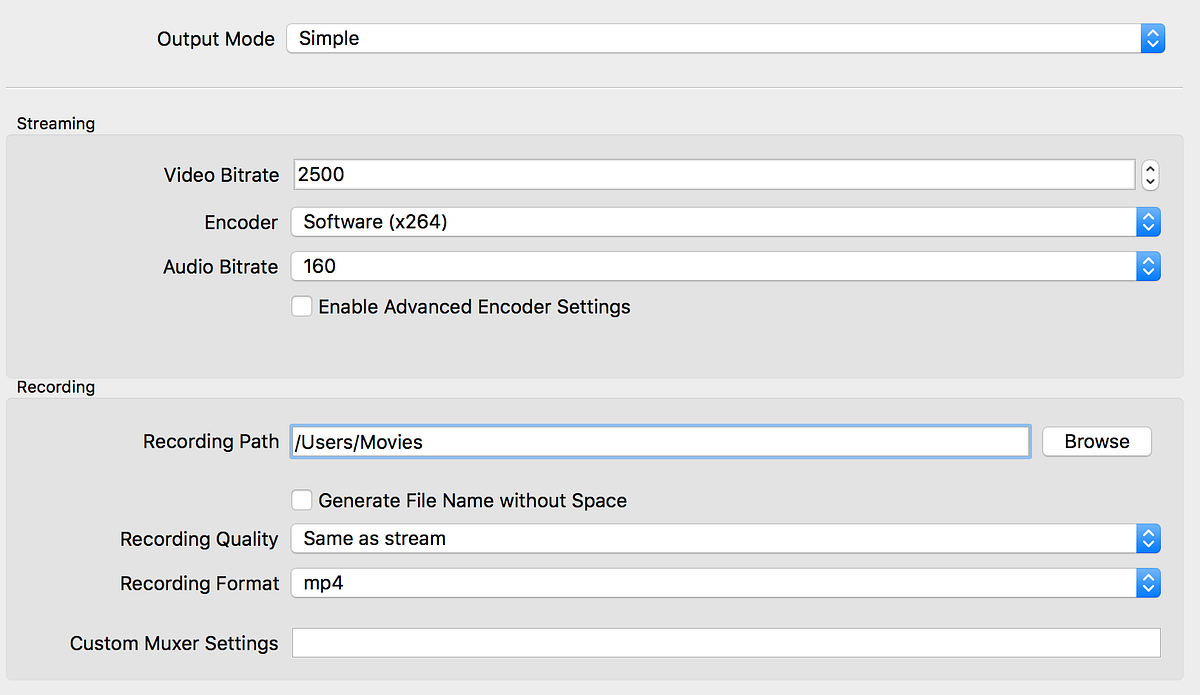Click the Encoder blue chevron arrows

click(x=1148, y=222)
